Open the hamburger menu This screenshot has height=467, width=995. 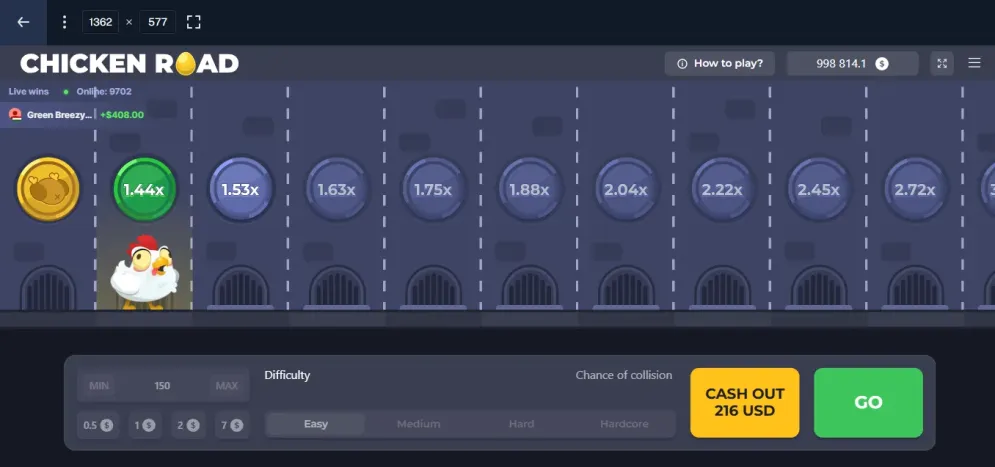974,63
